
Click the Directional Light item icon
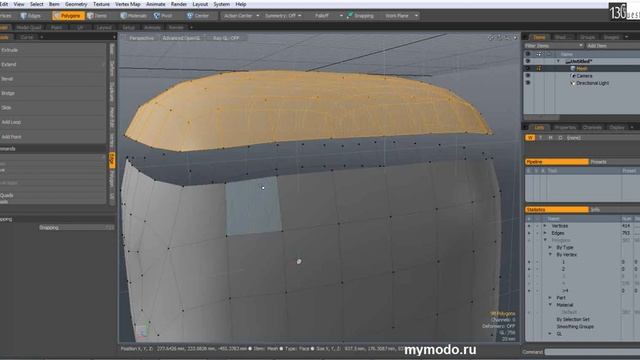click(573, 83)
